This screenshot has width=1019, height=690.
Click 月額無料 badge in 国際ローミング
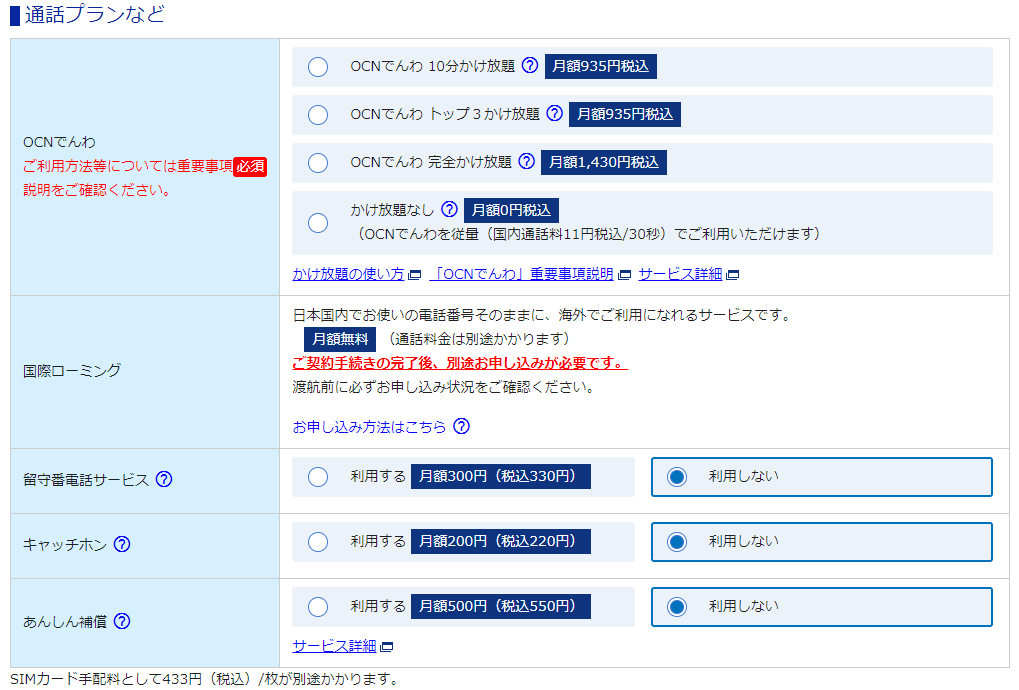[x=340, y=339]
